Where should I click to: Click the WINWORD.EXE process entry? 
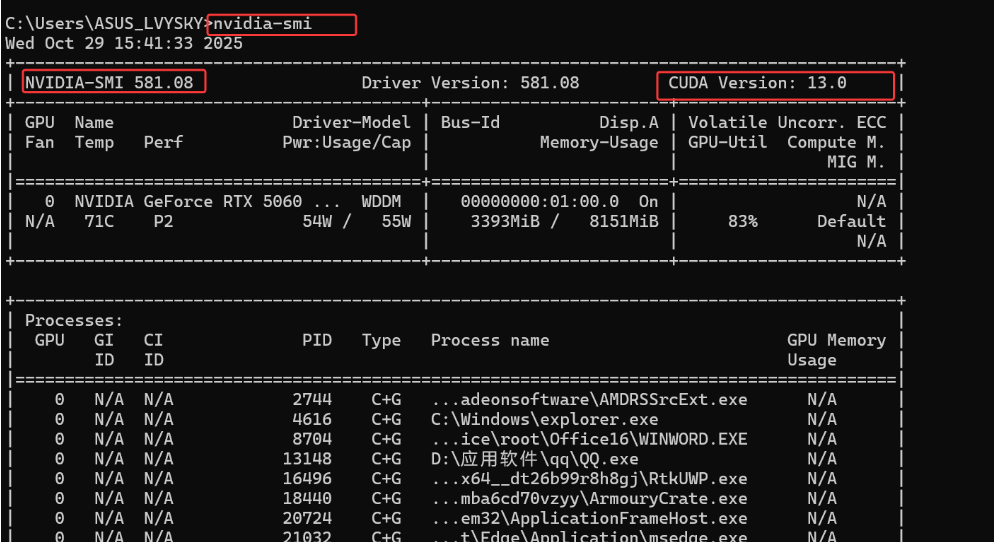point(589,439)
